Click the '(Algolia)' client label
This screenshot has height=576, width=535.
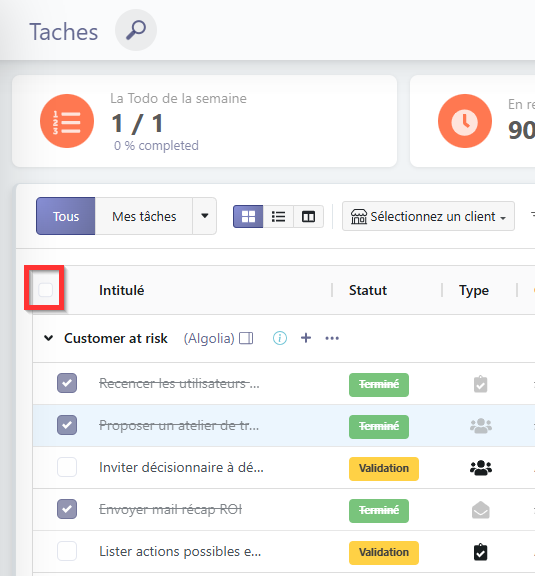pyautogui.click(x=209, y=338)
